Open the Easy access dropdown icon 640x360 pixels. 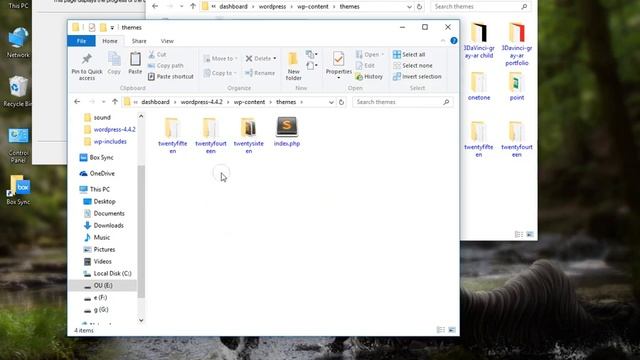click(312, 65)
